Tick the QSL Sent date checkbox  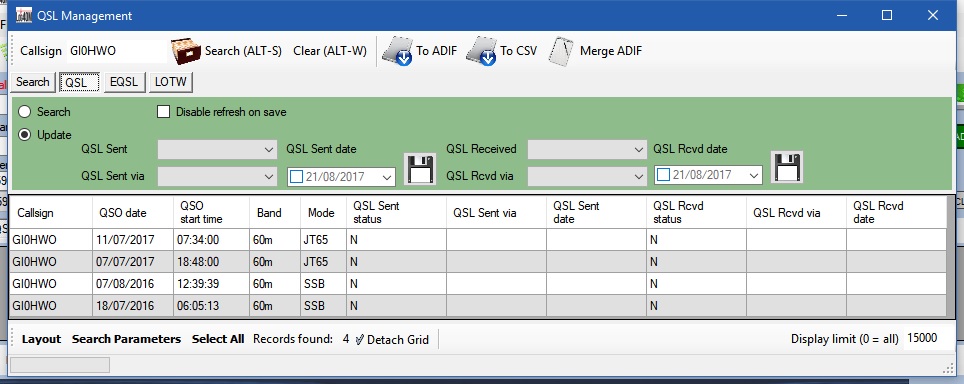[296, 177]
